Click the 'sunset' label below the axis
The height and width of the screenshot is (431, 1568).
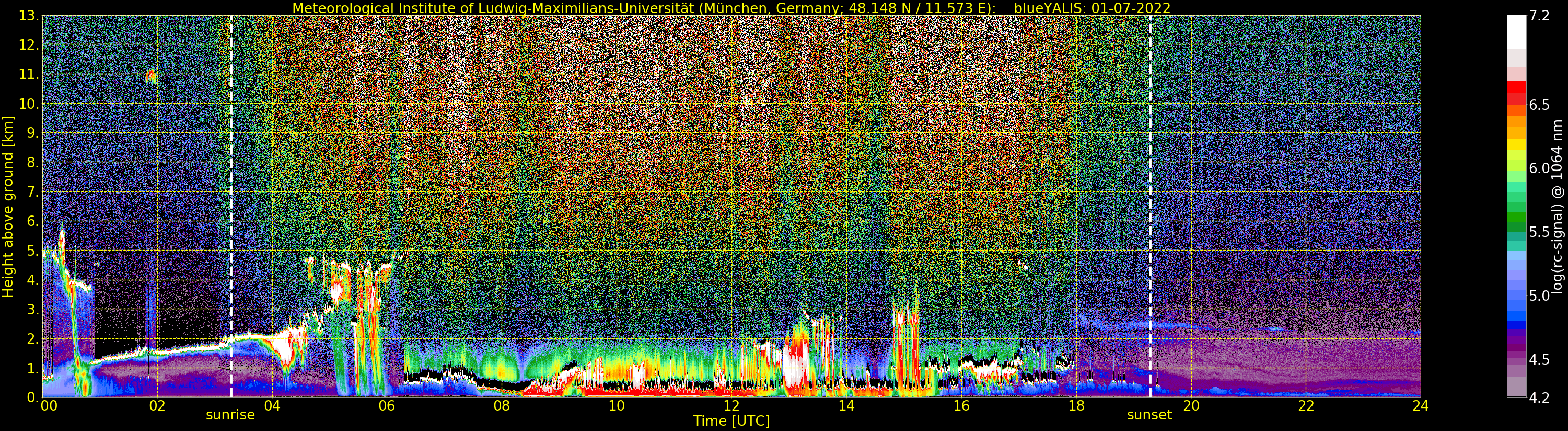[x=1149, y=415]
